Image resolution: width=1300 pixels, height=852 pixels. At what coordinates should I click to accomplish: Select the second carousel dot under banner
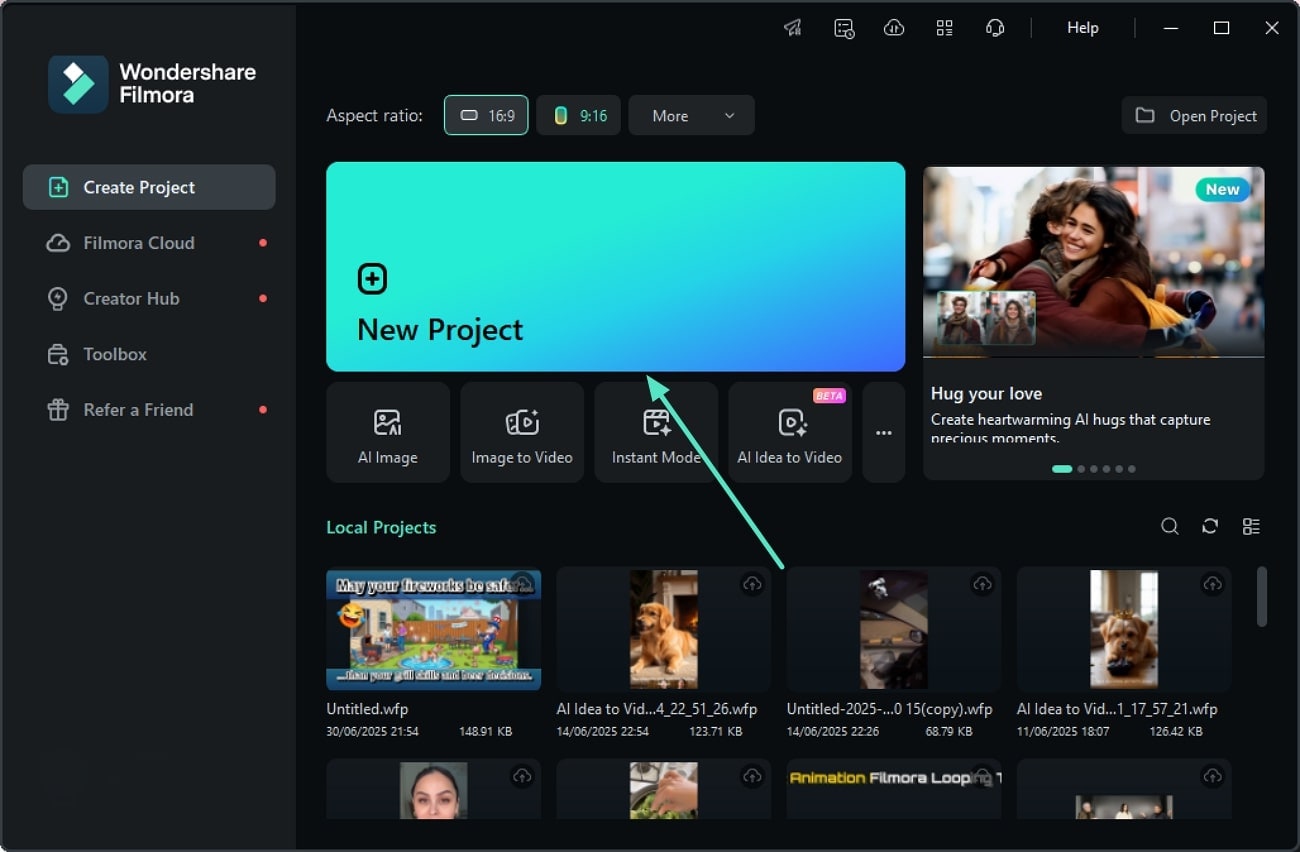[x=1081, y=468]
